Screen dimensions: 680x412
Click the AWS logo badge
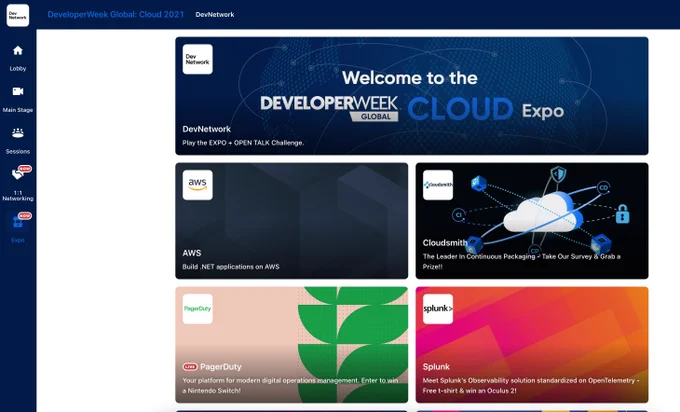pos(198,185)
